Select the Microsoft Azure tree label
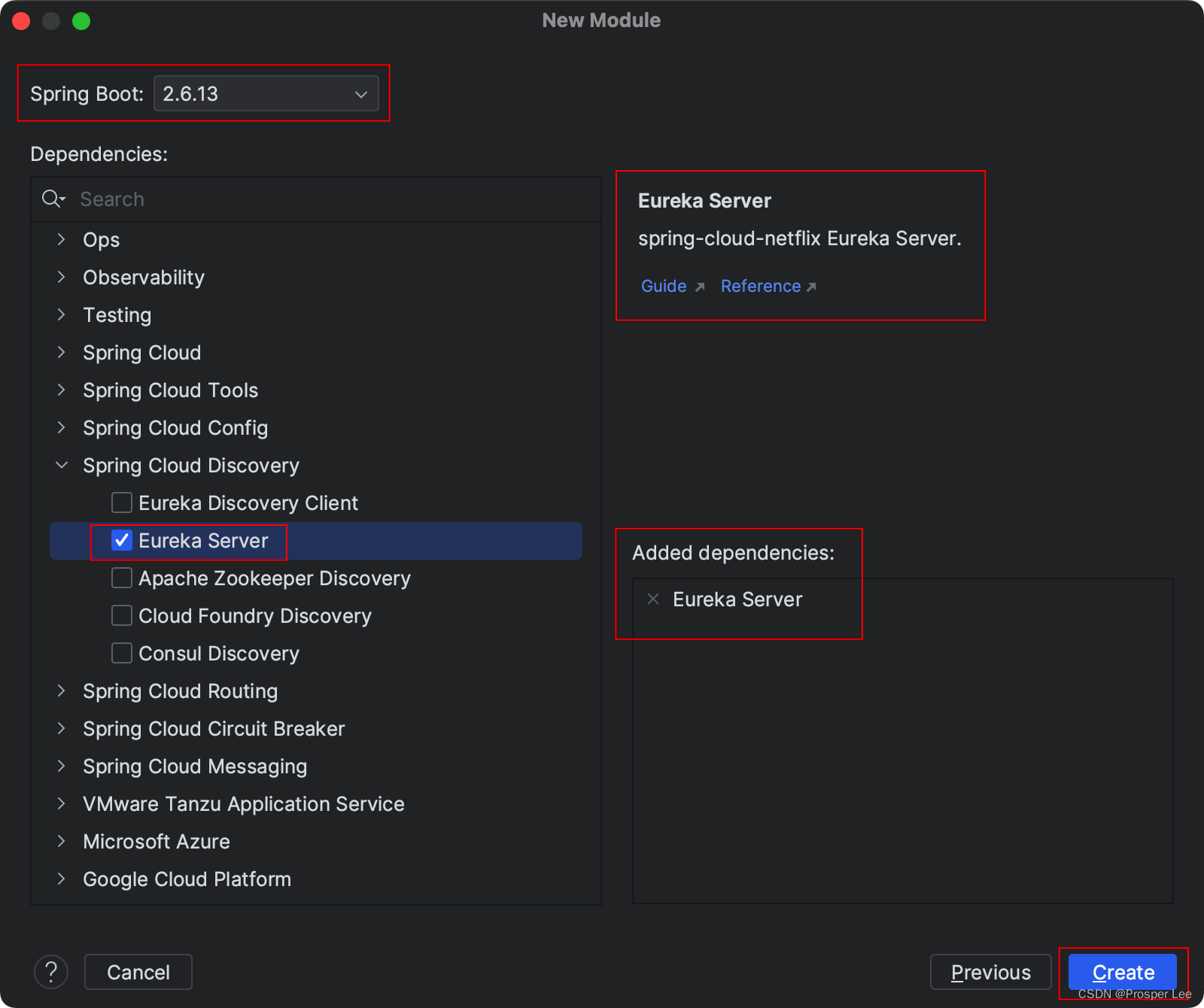This screenshot has width=1204, height=1008. (157, 842)
